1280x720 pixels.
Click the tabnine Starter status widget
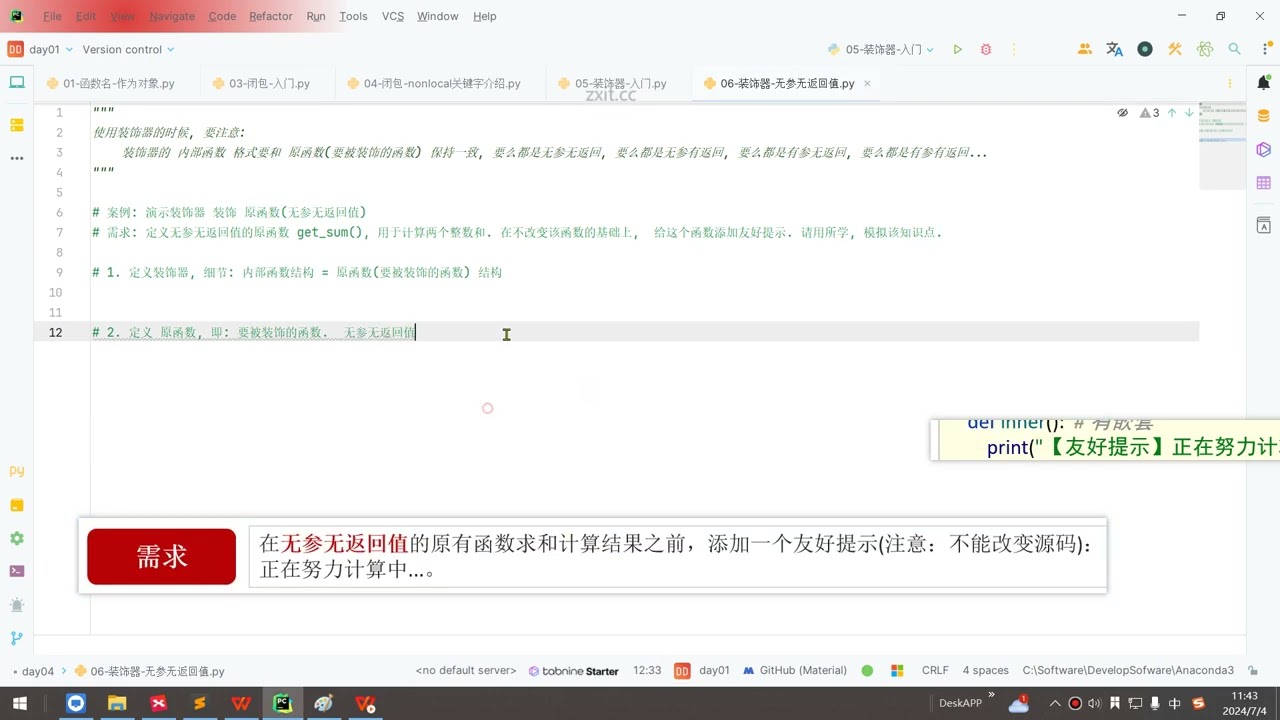click(573, 671)
